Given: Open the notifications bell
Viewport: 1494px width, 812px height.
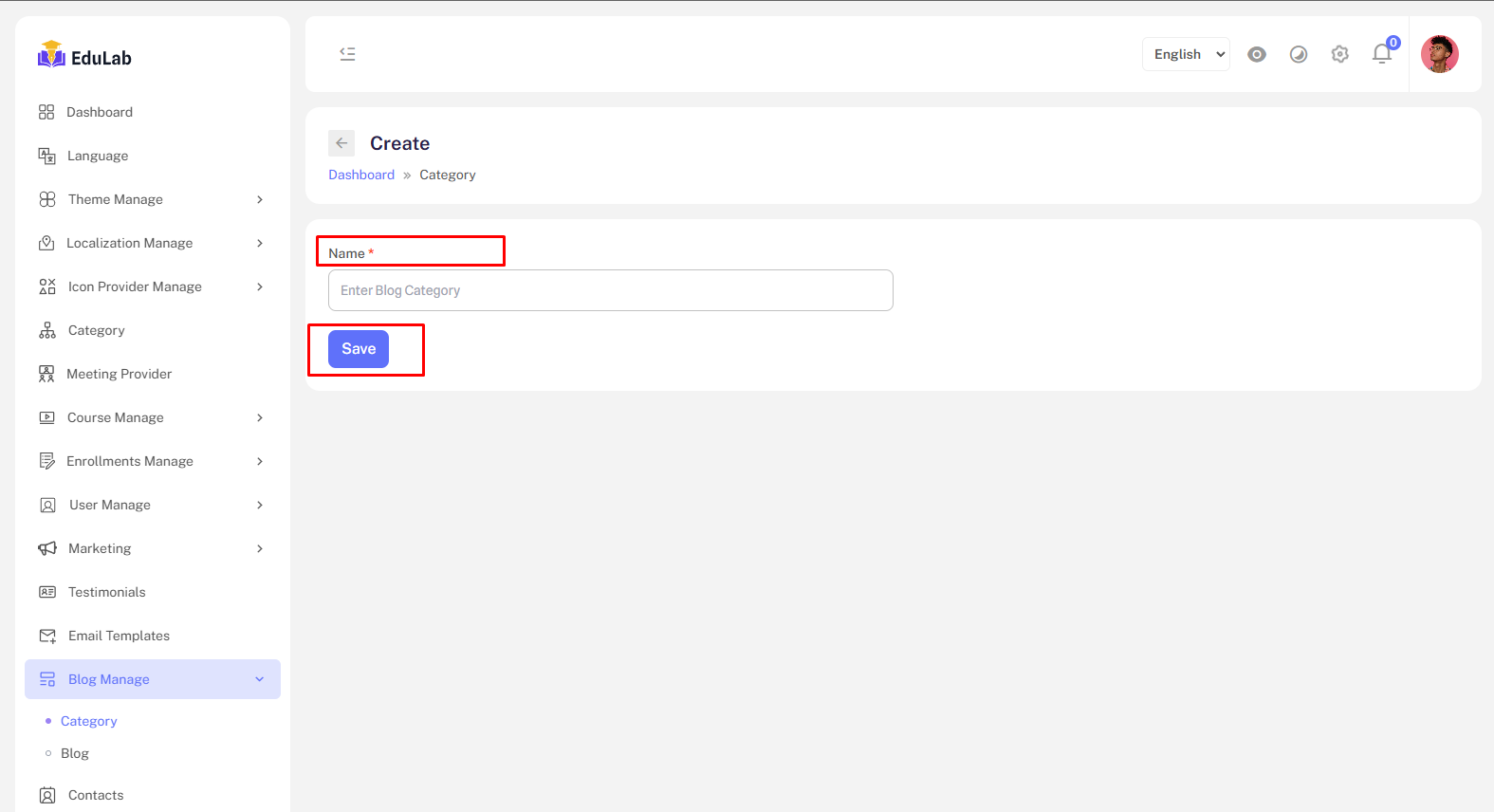Looking at the screenshot, I should (1382, 54).
